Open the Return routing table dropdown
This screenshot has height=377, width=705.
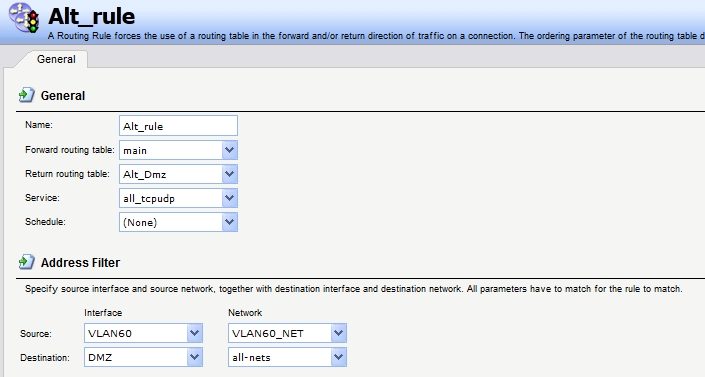pyautogui.click(x=178, y=174)
